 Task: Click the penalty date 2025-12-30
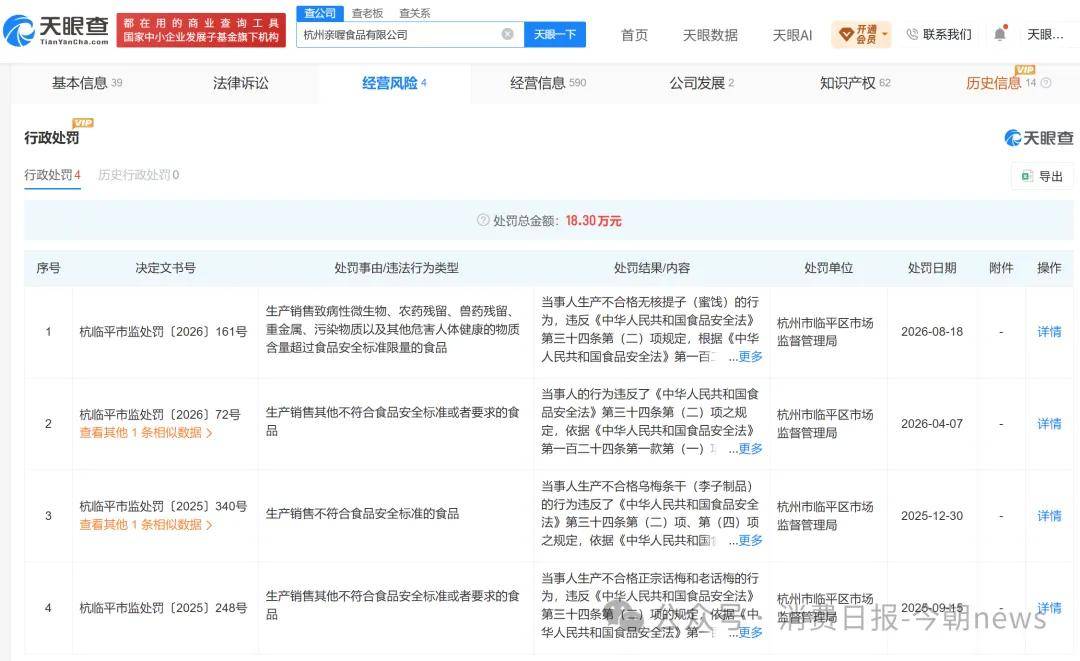932,516
